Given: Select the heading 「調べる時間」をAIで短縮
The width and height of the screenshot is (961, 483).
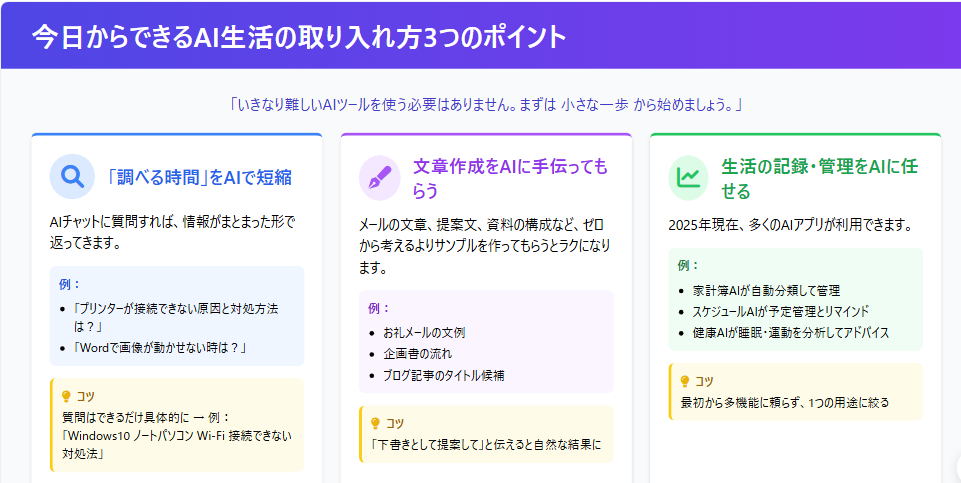Looking at the screenshot, I should click(199, 177).
